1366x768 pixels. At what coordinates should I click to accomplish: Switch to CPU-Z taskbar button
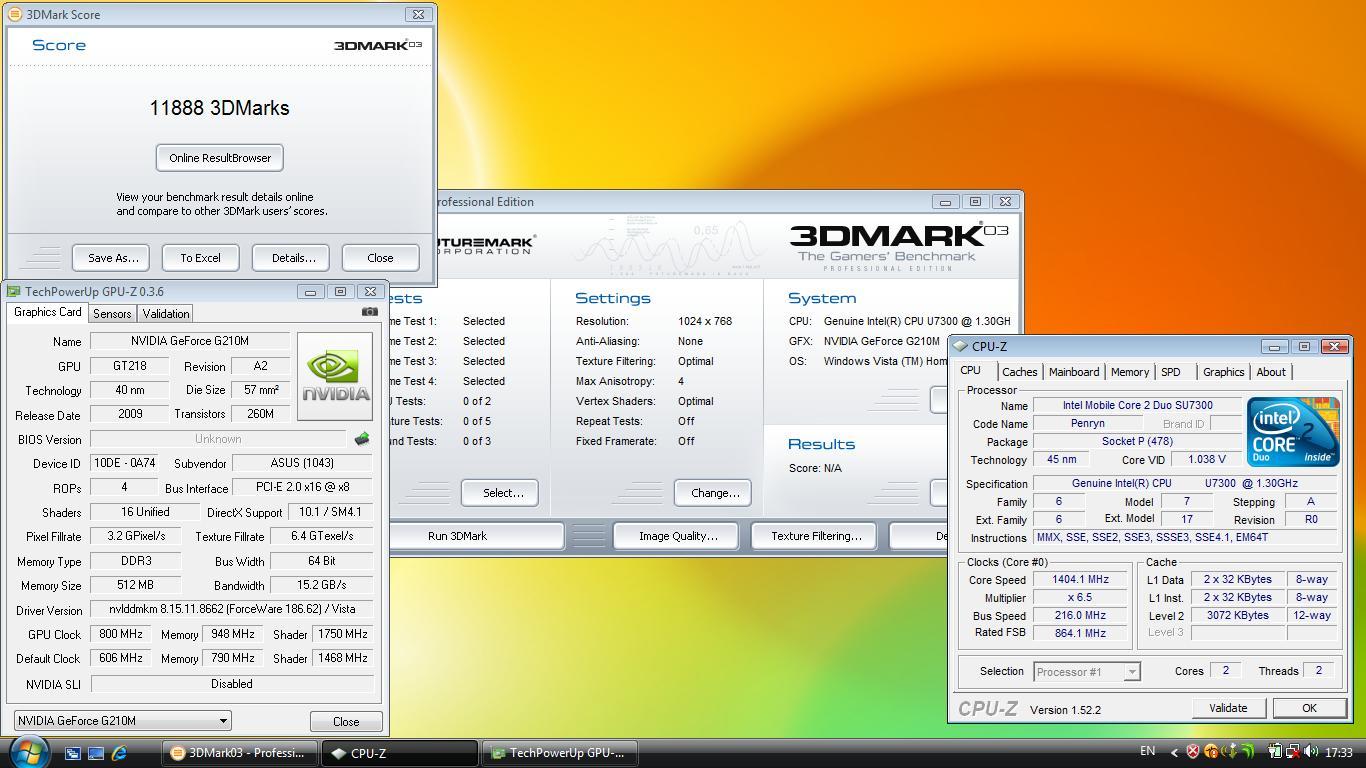[x=399, y=753]
